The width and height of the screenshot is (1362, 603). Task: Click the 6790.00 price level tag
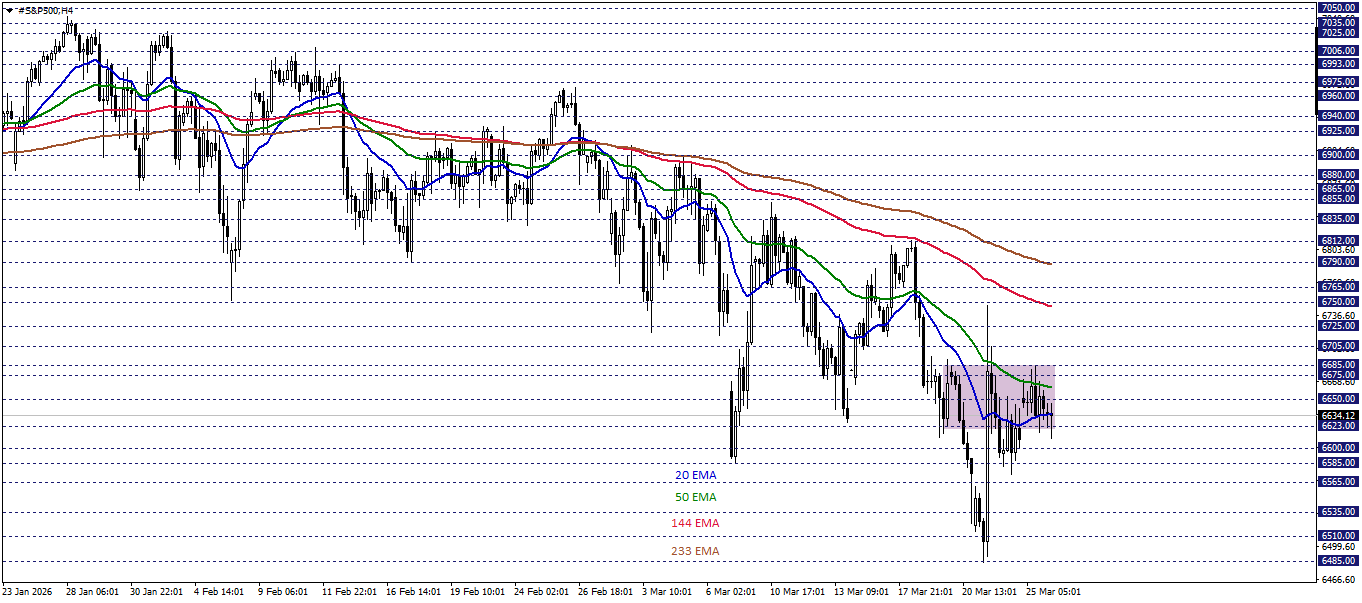tap(1336, 260)
